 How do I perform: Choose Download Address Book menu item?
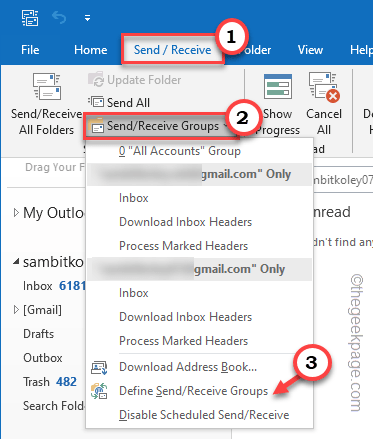point(188,367)
